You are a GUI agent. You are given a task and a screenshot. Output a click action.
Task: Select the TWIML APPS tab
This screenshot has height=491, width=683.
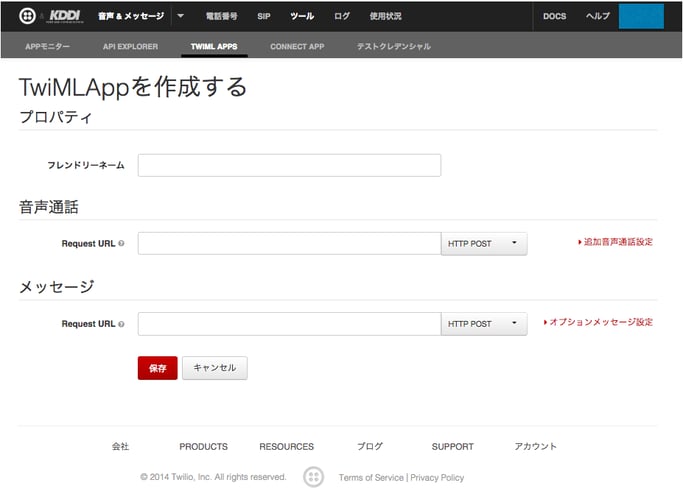point(214,46)
